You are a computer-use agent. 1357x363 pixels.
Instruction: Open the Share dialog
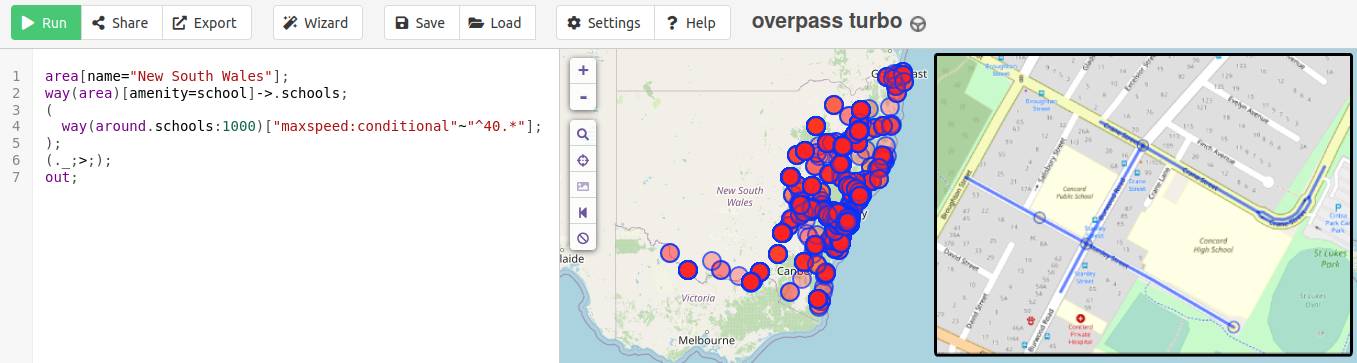coord(120,23)
